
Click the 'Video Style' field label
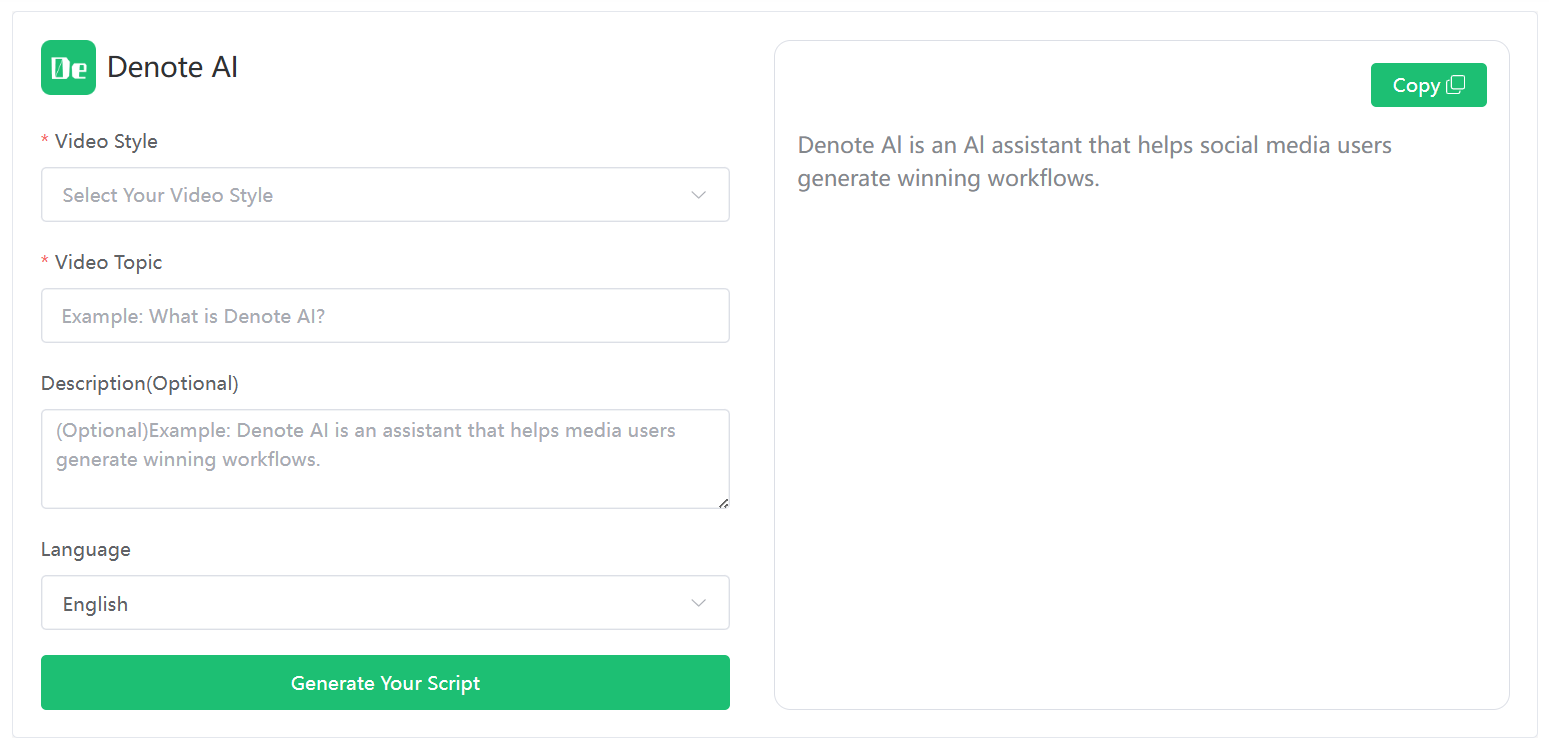click(x=106, y=141)
